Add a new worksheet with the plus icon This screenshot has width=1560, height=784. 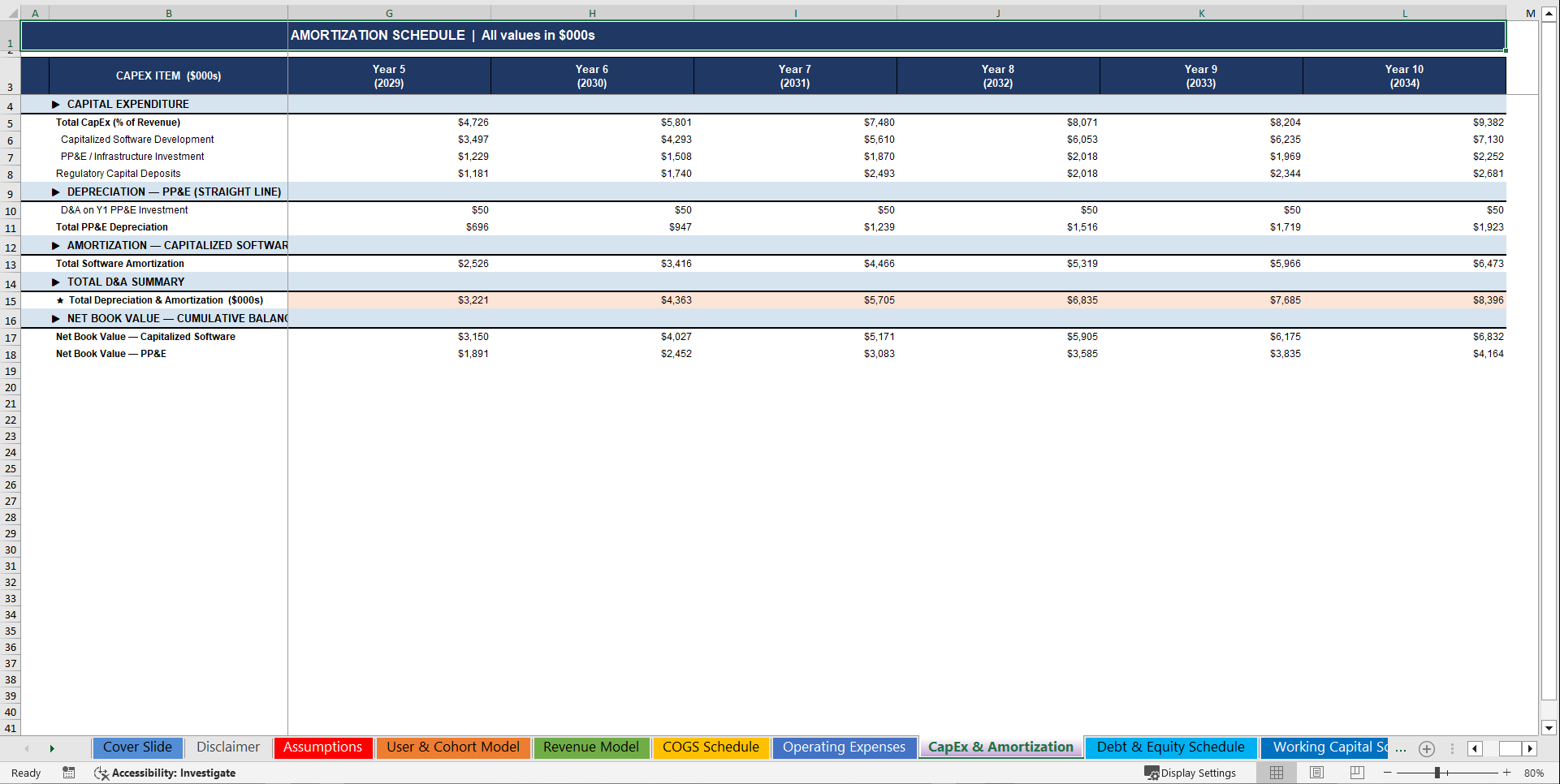tap(1426, 748)
